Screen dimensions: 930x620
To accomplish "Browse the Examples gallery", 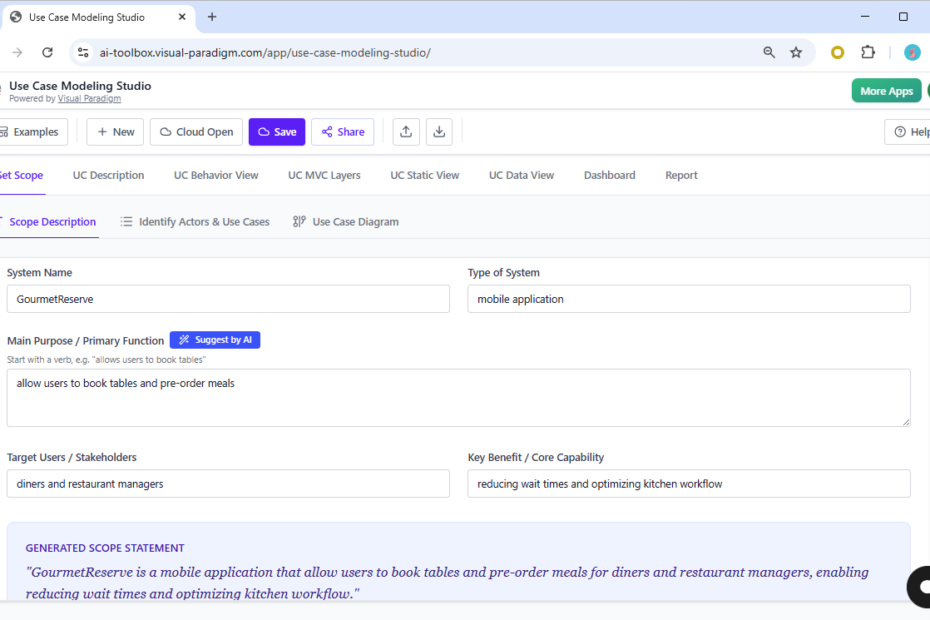I will (x=33, y=131).
